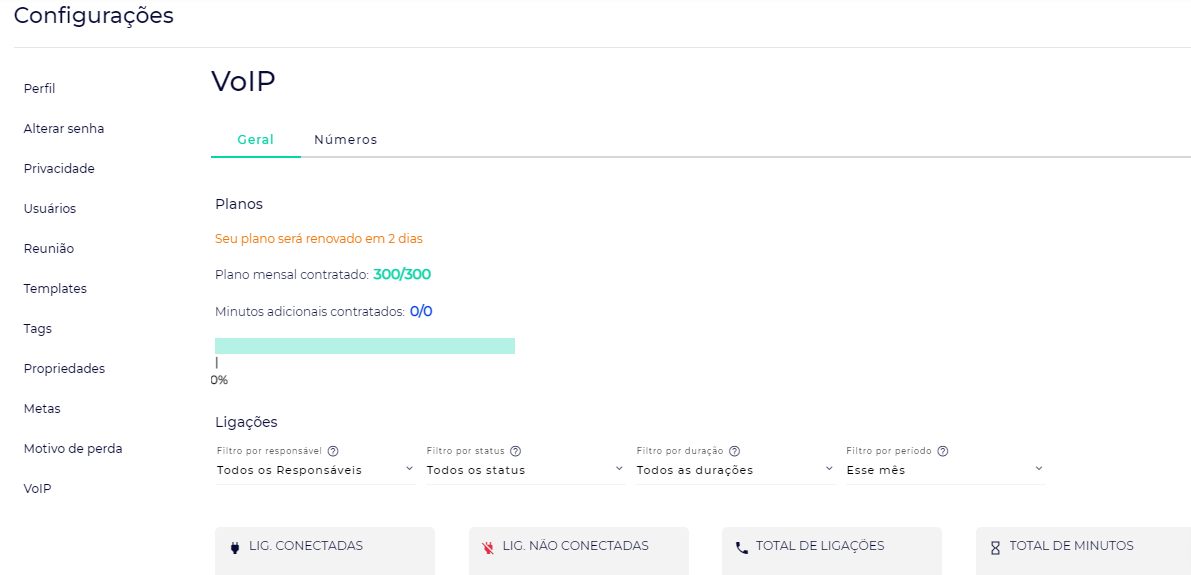Select the Geral tab
The width and height of the screenshot is (1191, 575).
255,140
